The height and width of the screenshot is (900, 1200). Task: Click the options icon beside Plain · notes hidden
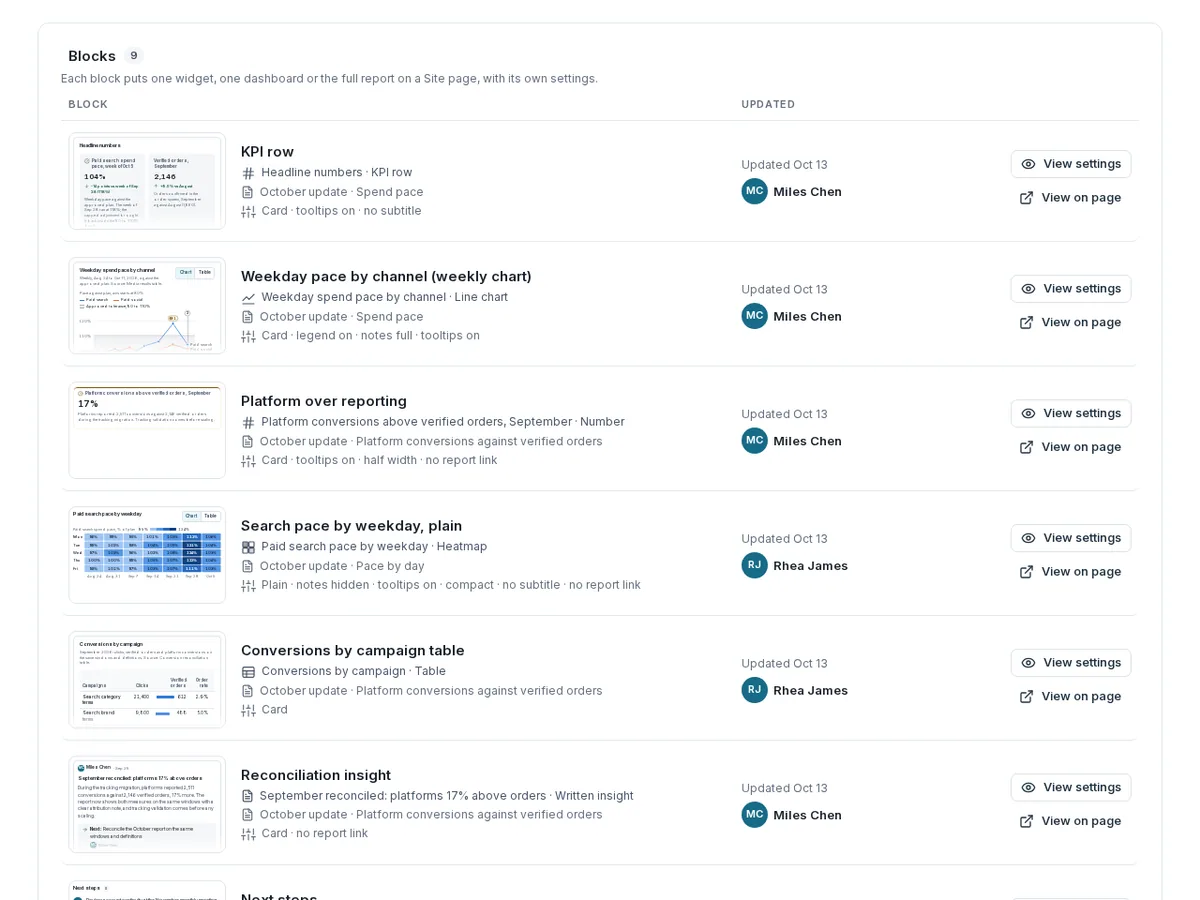pos(249,585)
